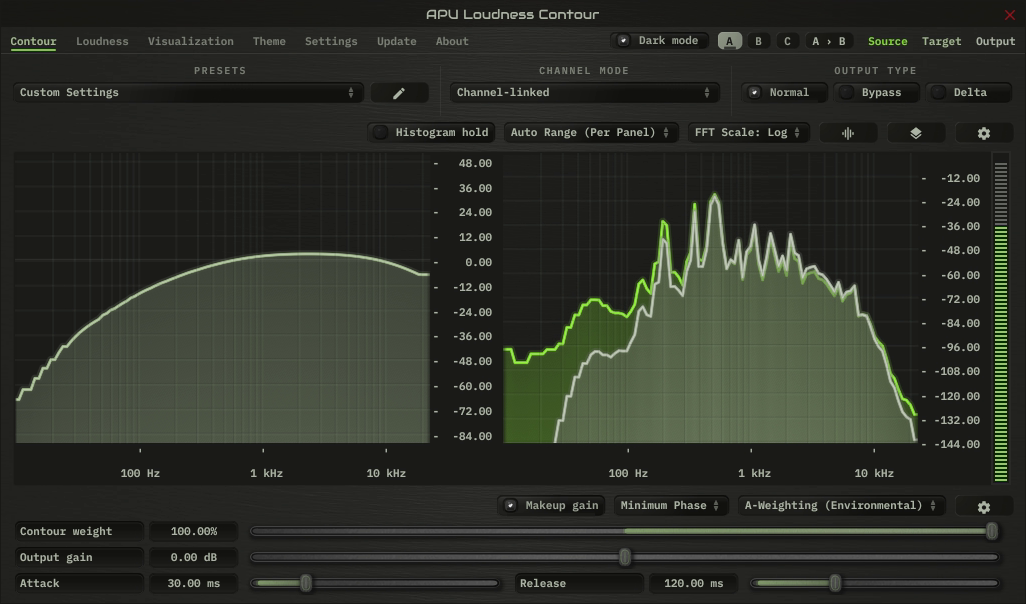Click the Output gain 0.00 dB field
Image resolution: width=1026 pixels, height=604 pixels.
pyautogui.click(x=194, y=558)
